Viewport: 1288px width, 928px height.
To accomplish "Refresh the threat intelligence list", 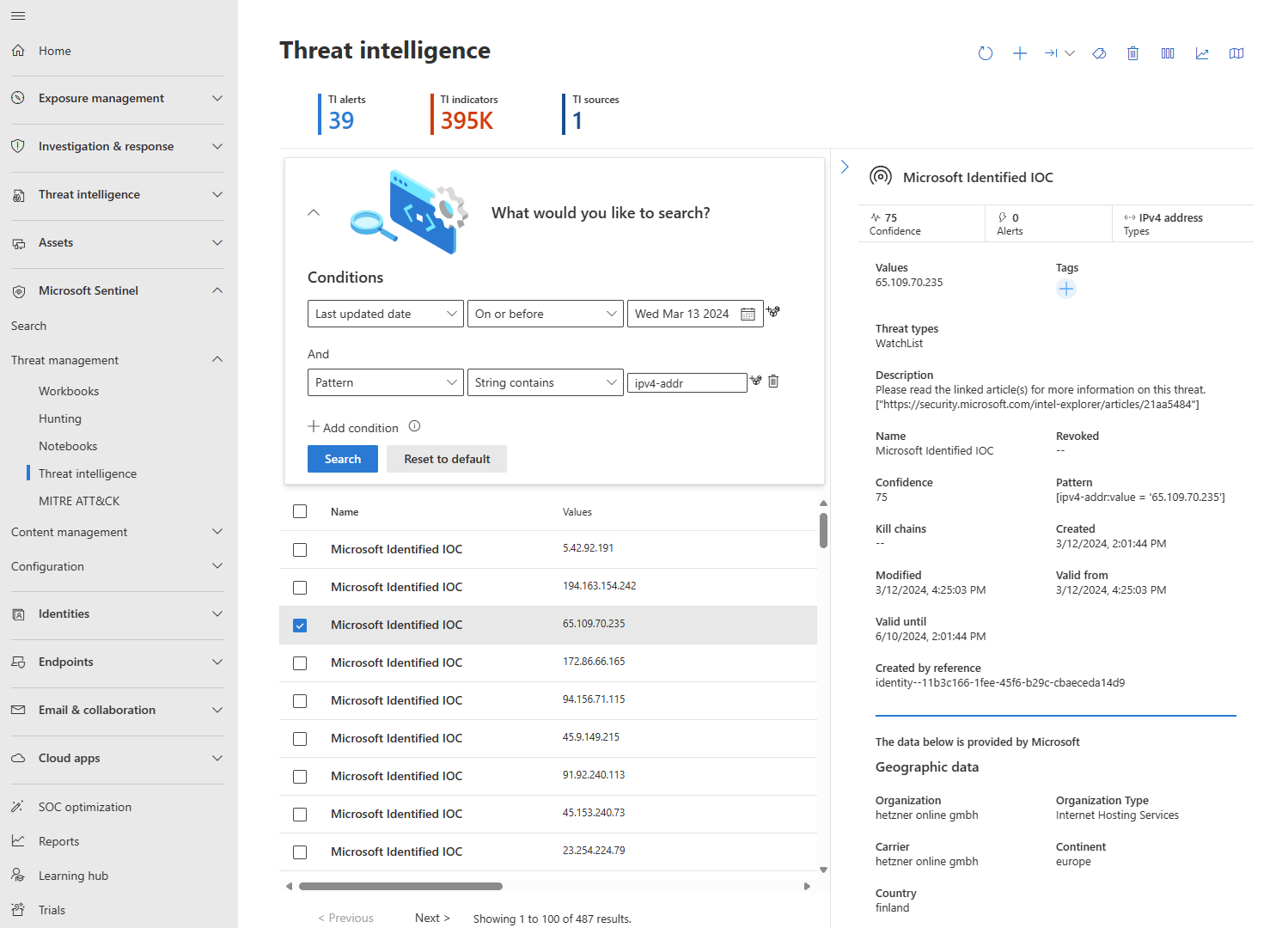I will coord(986,53).
